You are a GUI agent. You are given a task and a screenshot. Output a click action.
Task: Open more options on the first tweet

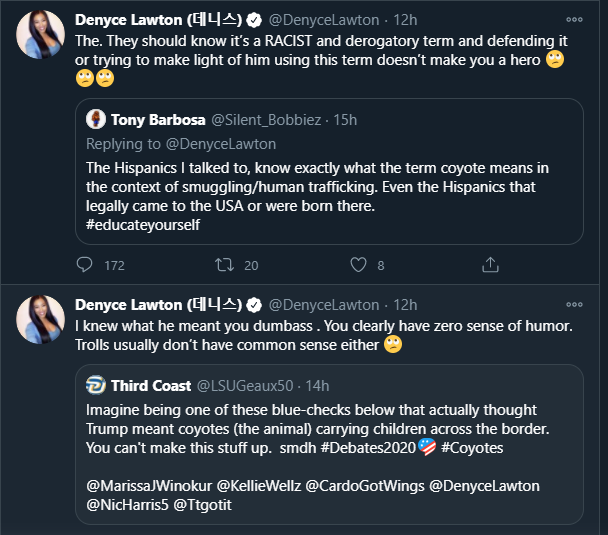coord(574,20)
